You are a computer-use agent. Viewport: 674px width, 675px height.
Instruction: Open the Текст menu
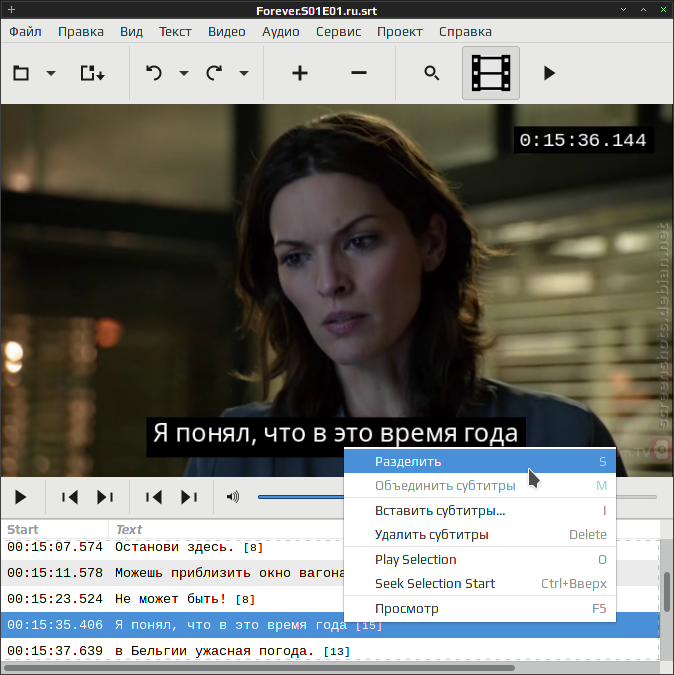175,31
